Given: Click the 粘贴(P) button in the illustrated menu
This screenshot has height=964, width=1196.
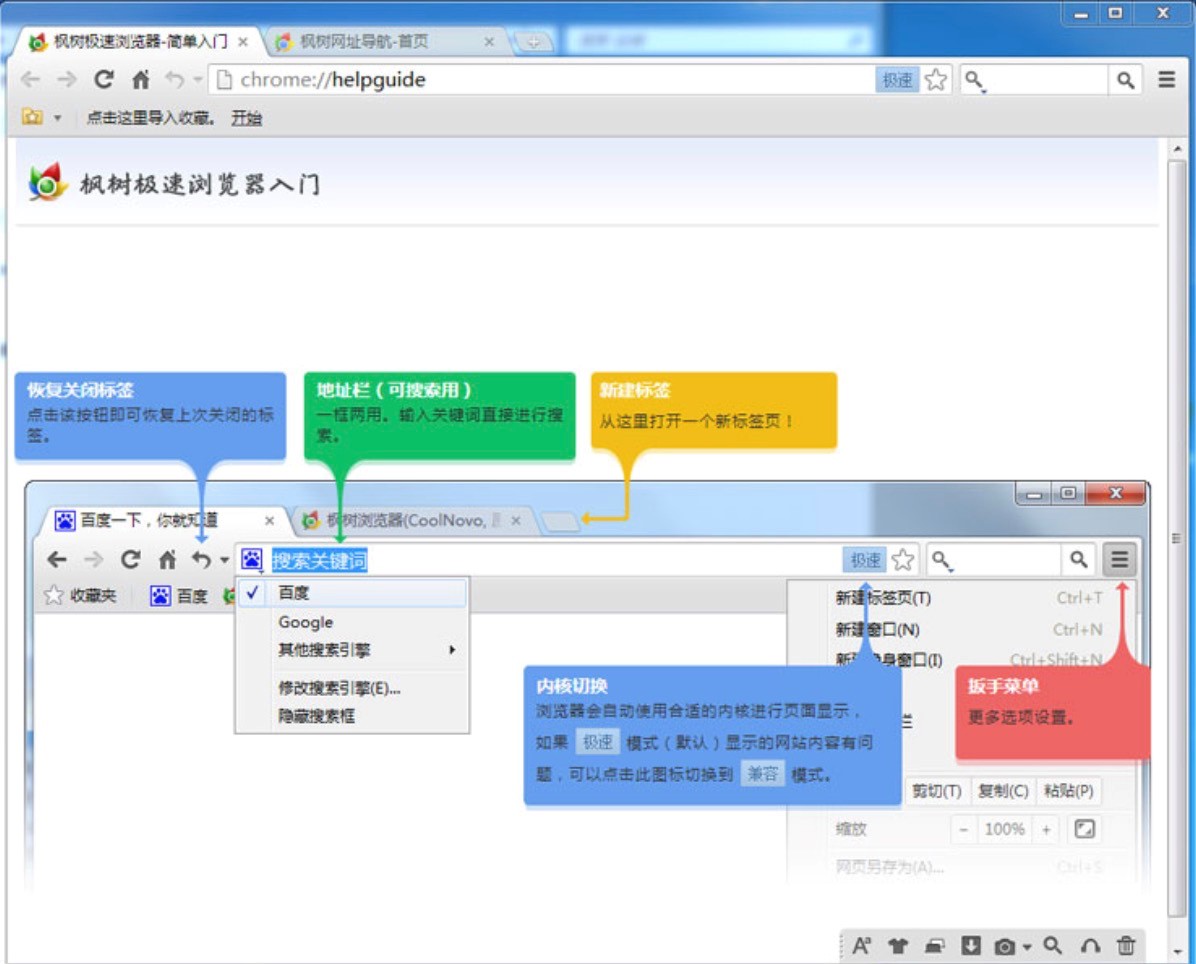Looking at the screenshot, I should coord(1069,791).
